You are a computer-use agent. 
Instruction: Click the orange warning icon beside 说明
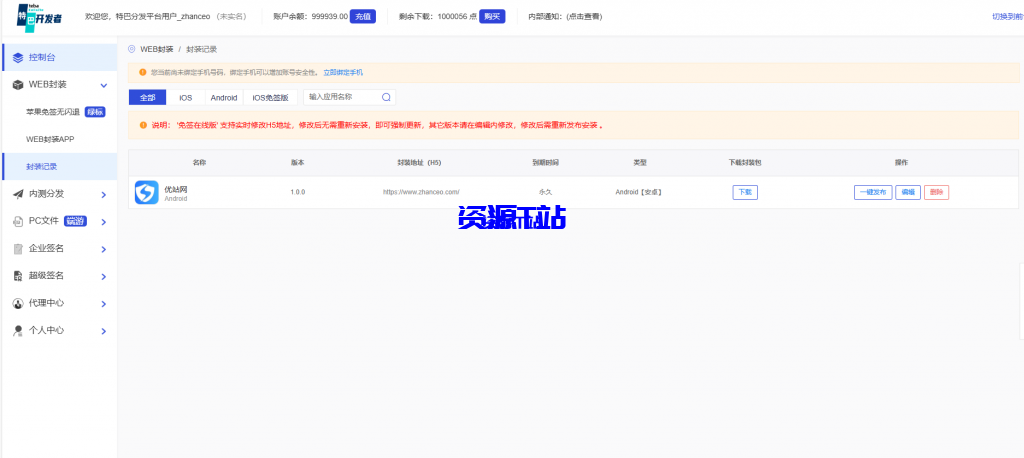[143, 125]
